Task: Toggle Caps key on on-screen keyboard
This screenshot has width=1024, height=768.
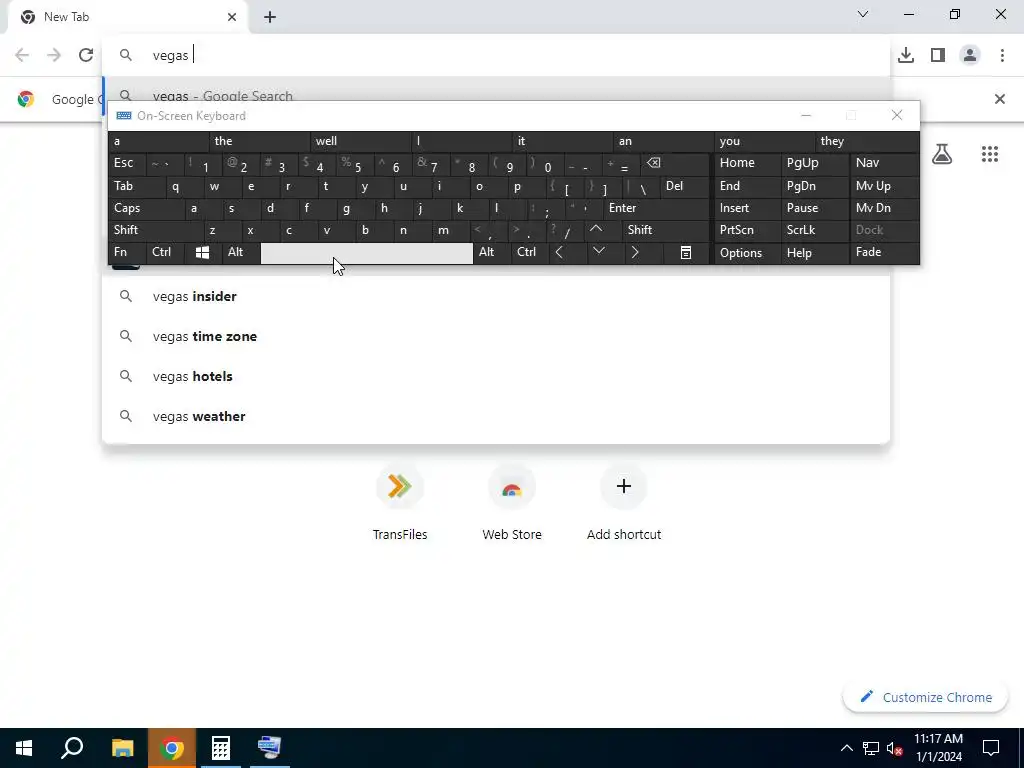Action: click(147, 208)
